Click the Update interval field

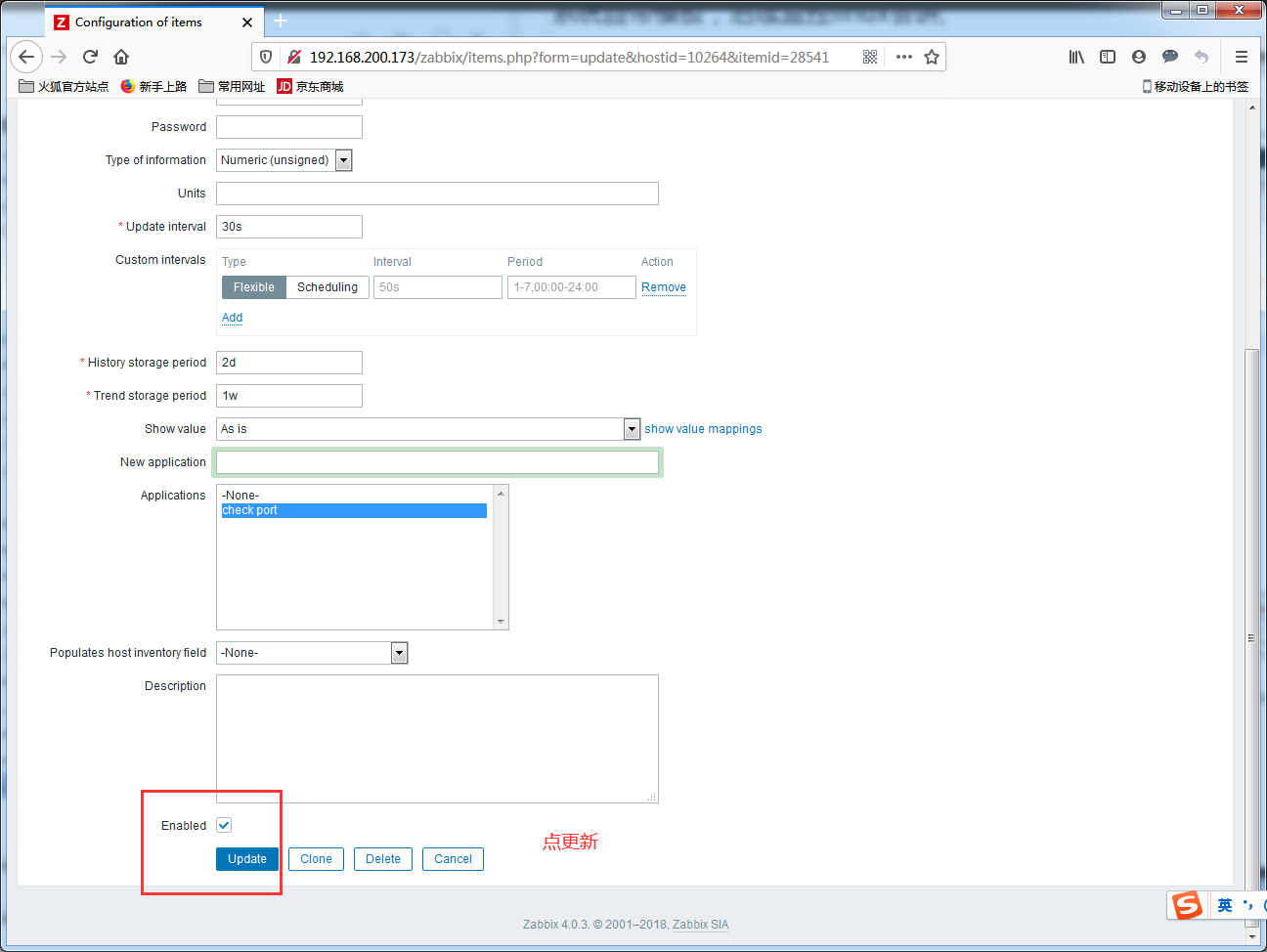[x=289, y=227]
